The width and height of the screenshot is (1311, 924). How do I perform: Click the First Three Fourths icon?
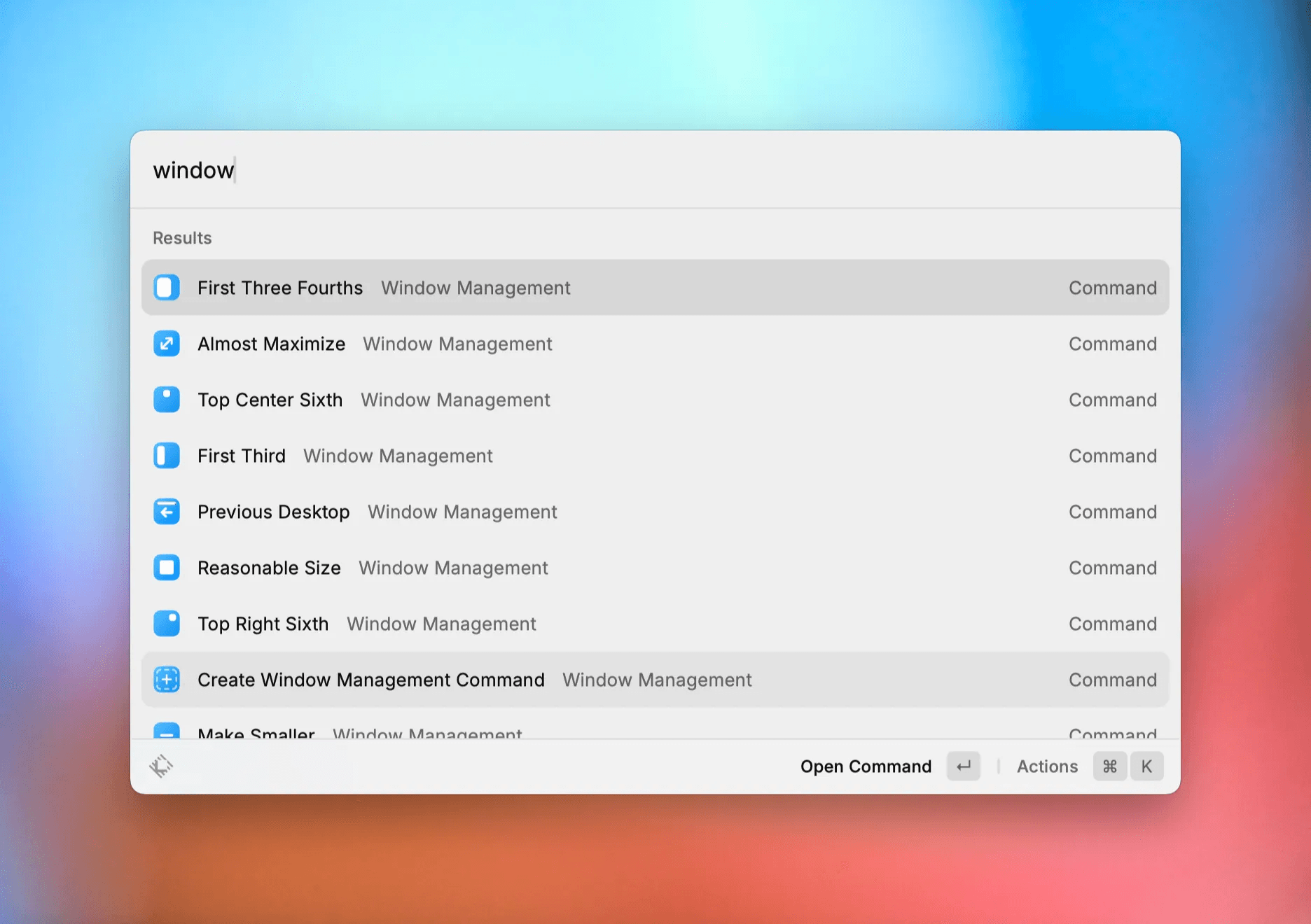coord(167,288)
